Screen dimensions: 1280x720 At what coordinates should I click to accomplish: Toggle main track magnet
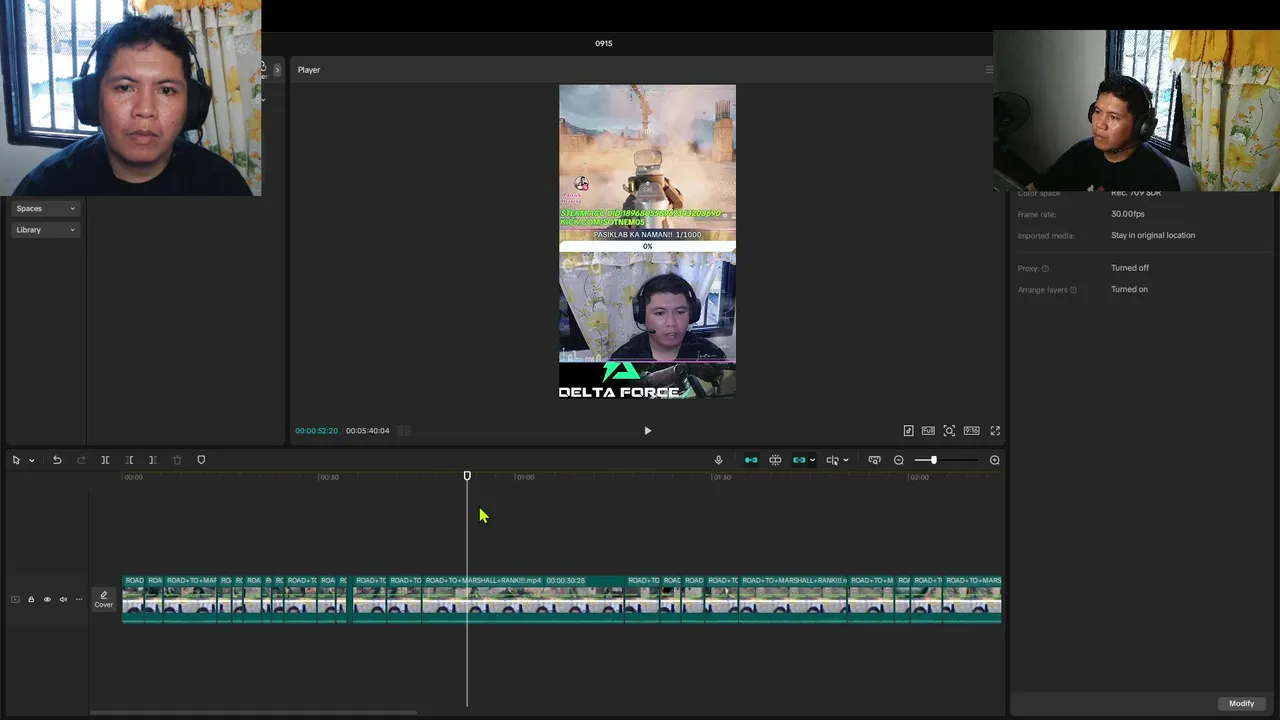[x=751, y=460]
